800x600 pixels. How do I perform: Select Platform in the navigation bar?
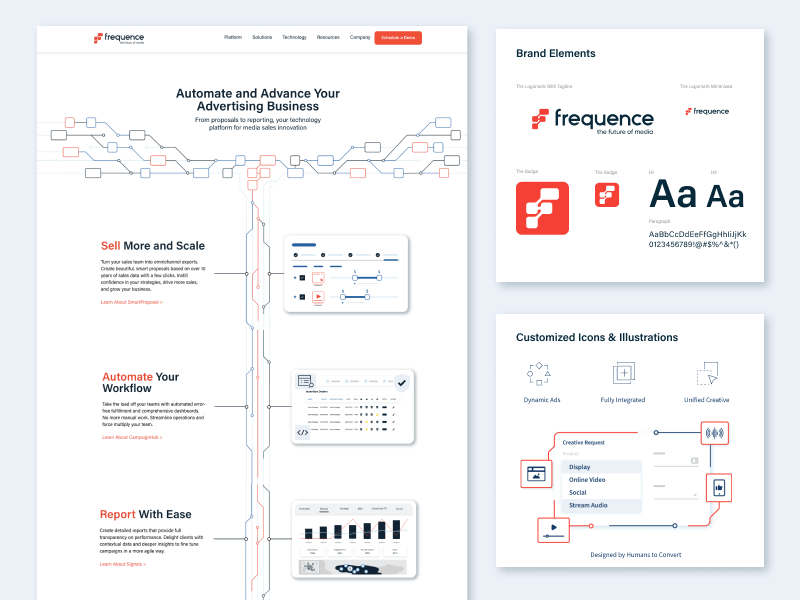pyautogui.click(x=233, y=37)
